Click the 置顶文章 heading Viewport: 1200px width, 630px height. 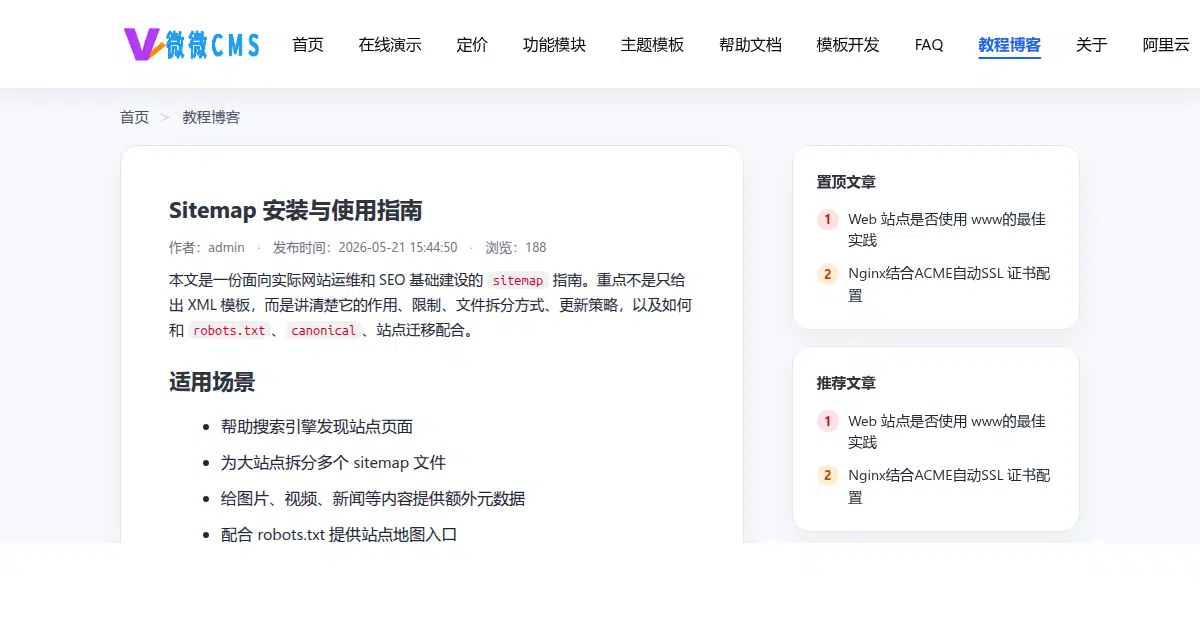click(846, 182)
